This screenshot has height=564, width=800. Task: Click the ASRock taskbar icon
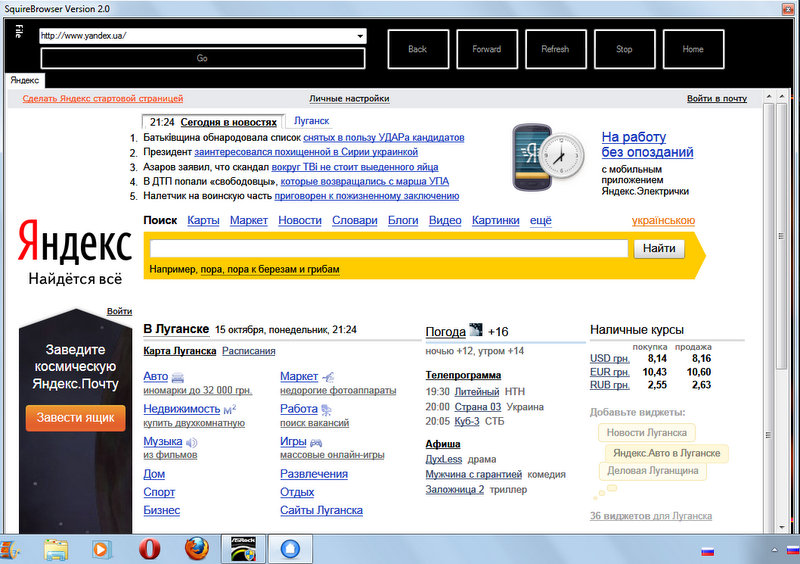tap(243, 549)
